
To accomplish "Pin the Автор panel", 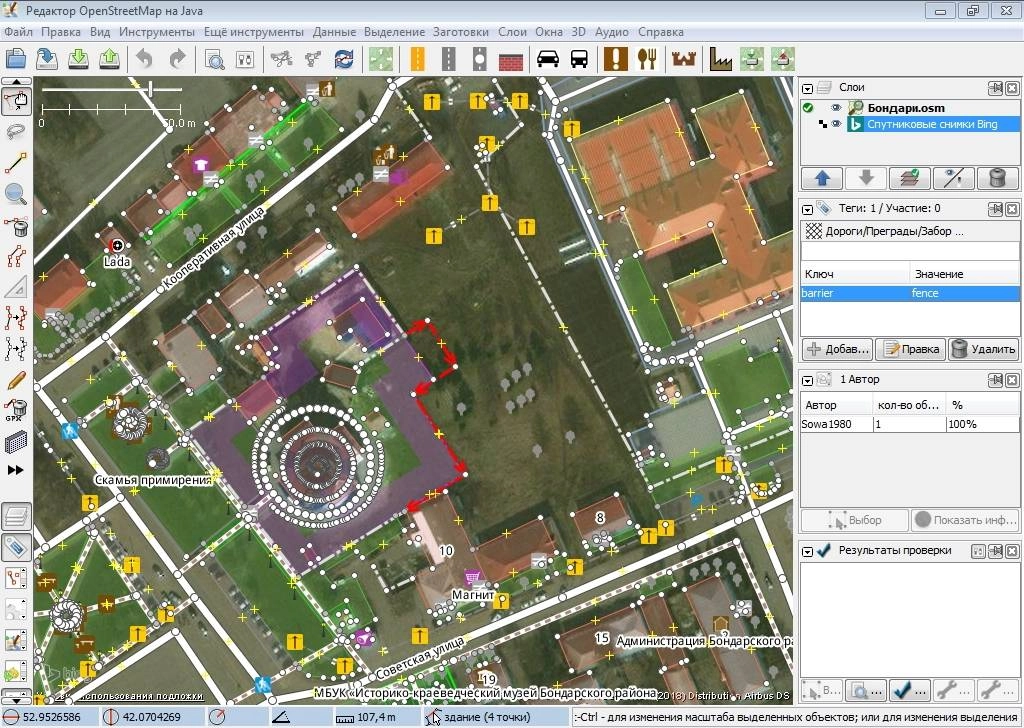I will coord(995,379).
